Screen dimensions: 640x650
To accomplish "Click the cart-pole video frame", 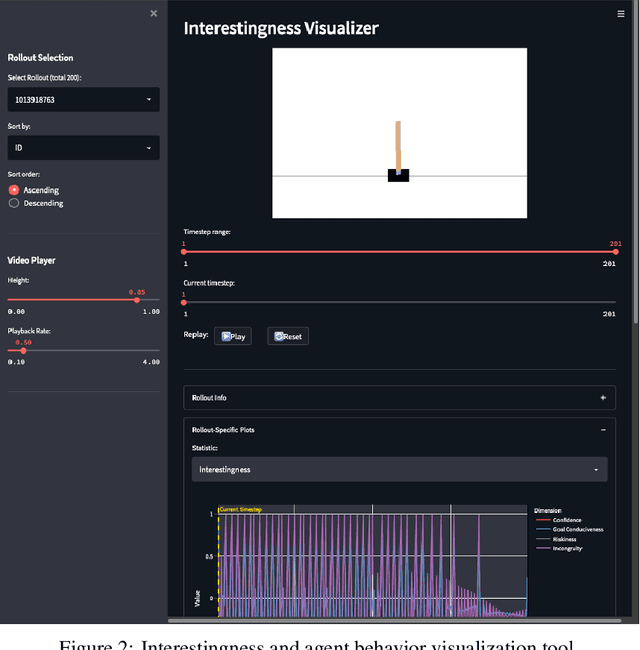I will coord(399,133).
